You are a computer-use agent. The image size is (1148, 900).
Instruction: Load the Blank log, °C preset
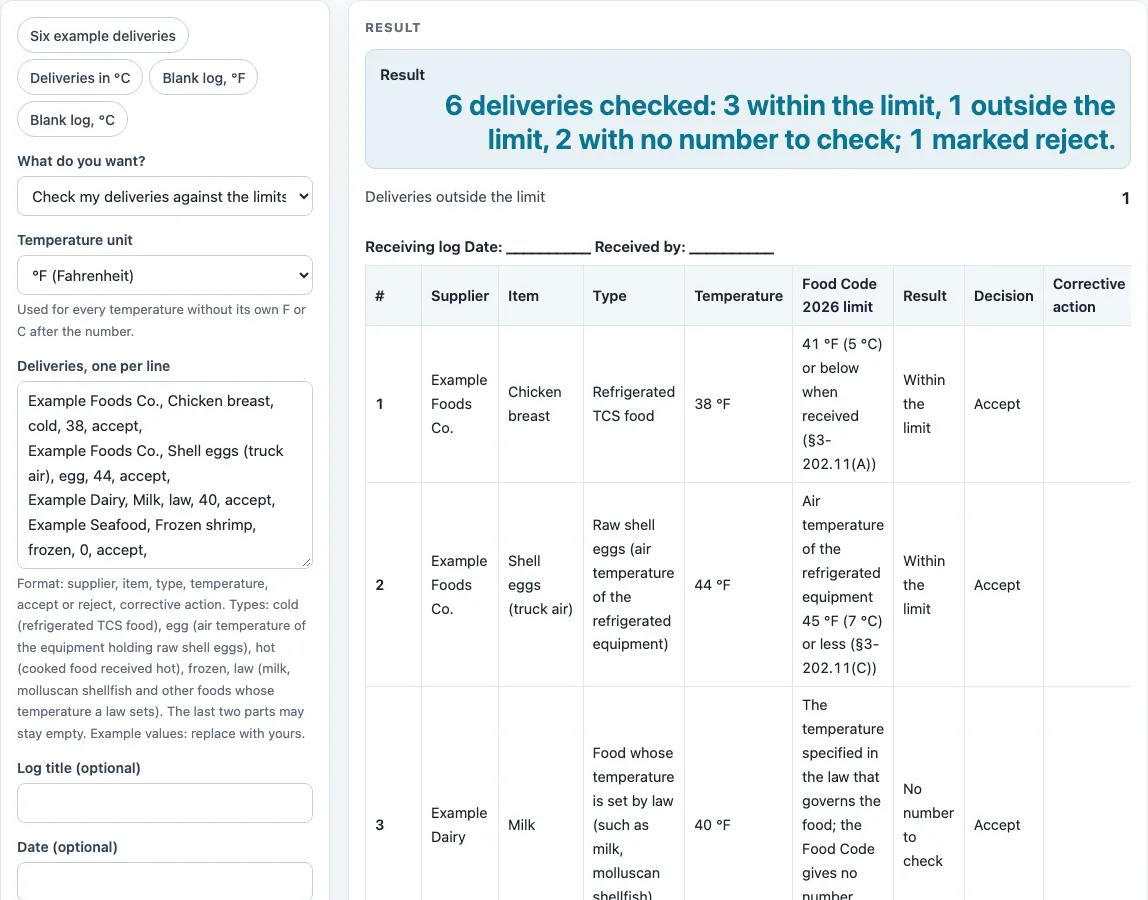click(x=72, y=119)
